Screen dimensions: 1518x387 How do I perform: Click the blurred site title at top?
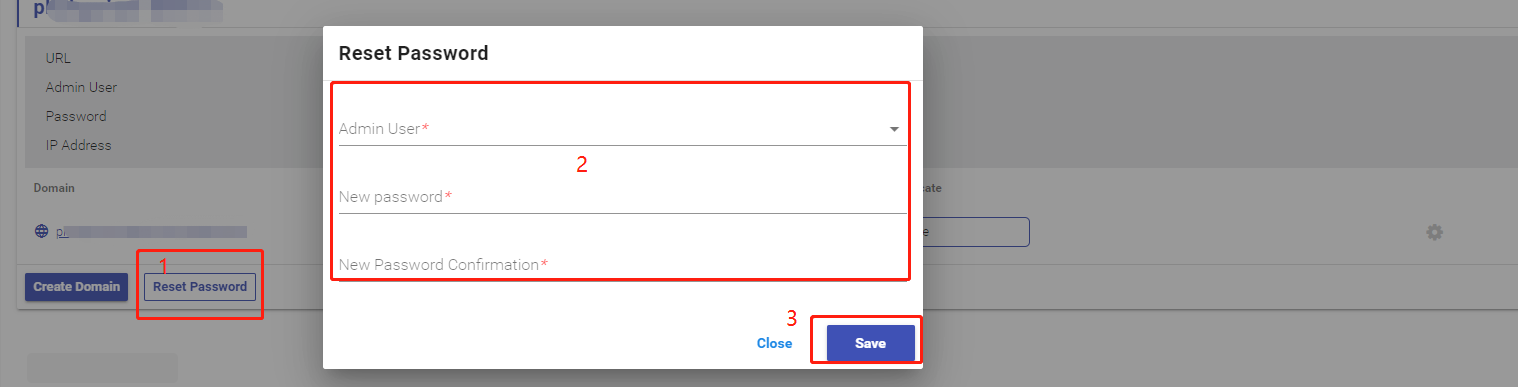[120, 10]
